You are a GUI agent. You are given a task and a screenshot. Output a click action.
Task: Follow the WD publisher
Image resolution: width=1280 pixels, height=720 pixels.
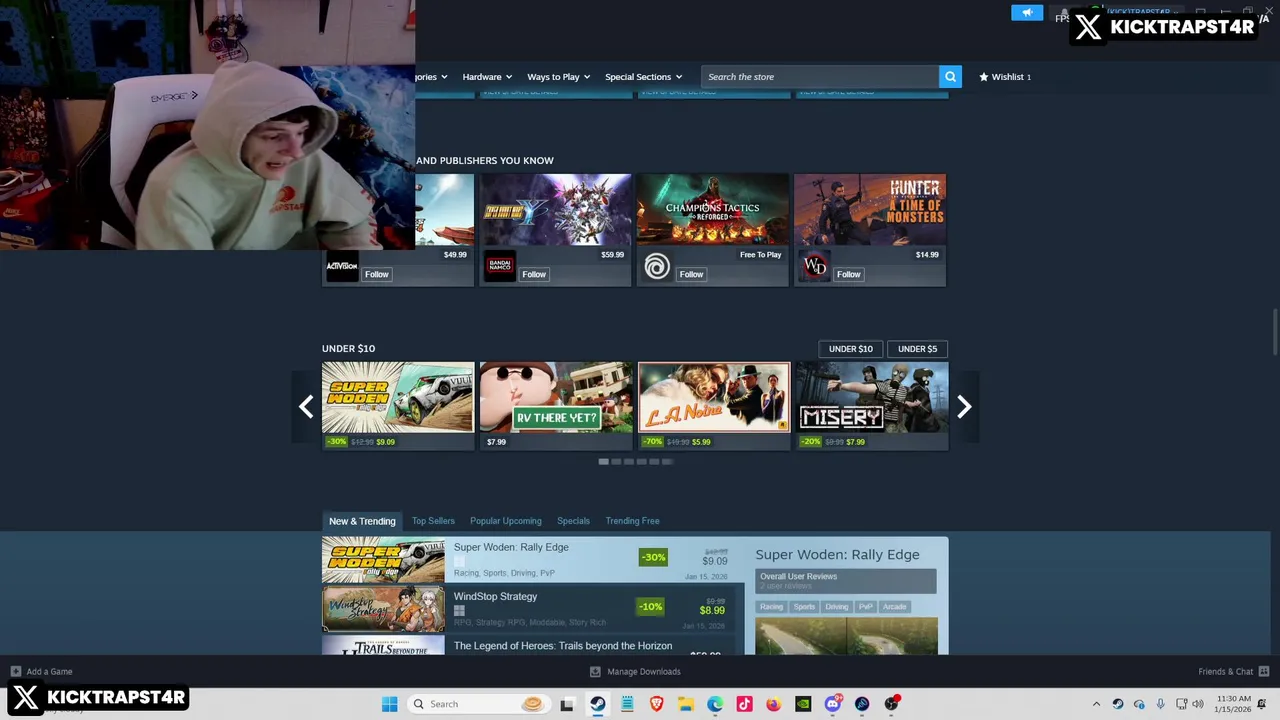[848, 274]
